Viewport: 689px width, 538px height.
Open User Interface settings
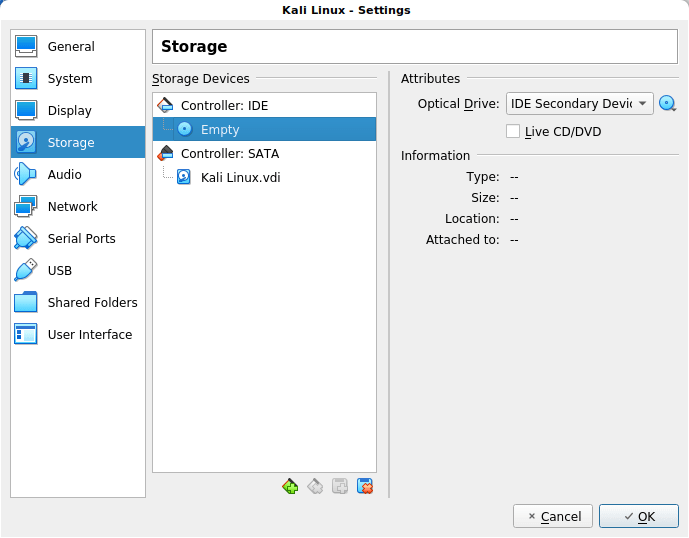click(78, 334)
